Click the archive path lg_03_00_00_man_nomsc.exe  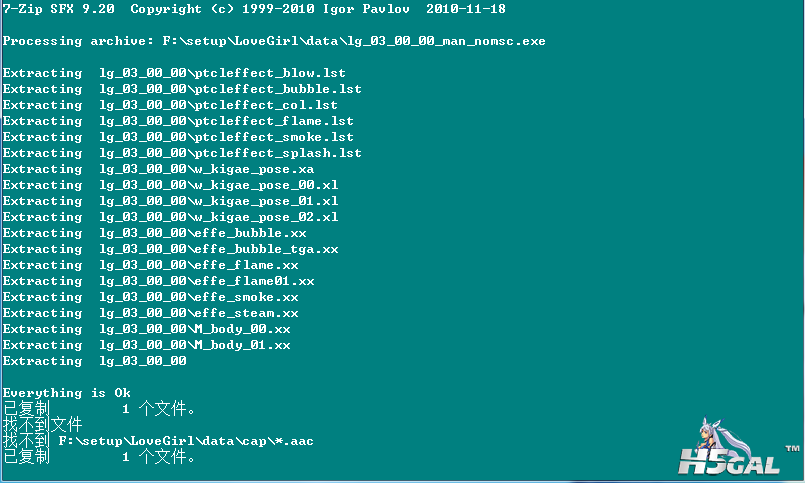[354, 41]
